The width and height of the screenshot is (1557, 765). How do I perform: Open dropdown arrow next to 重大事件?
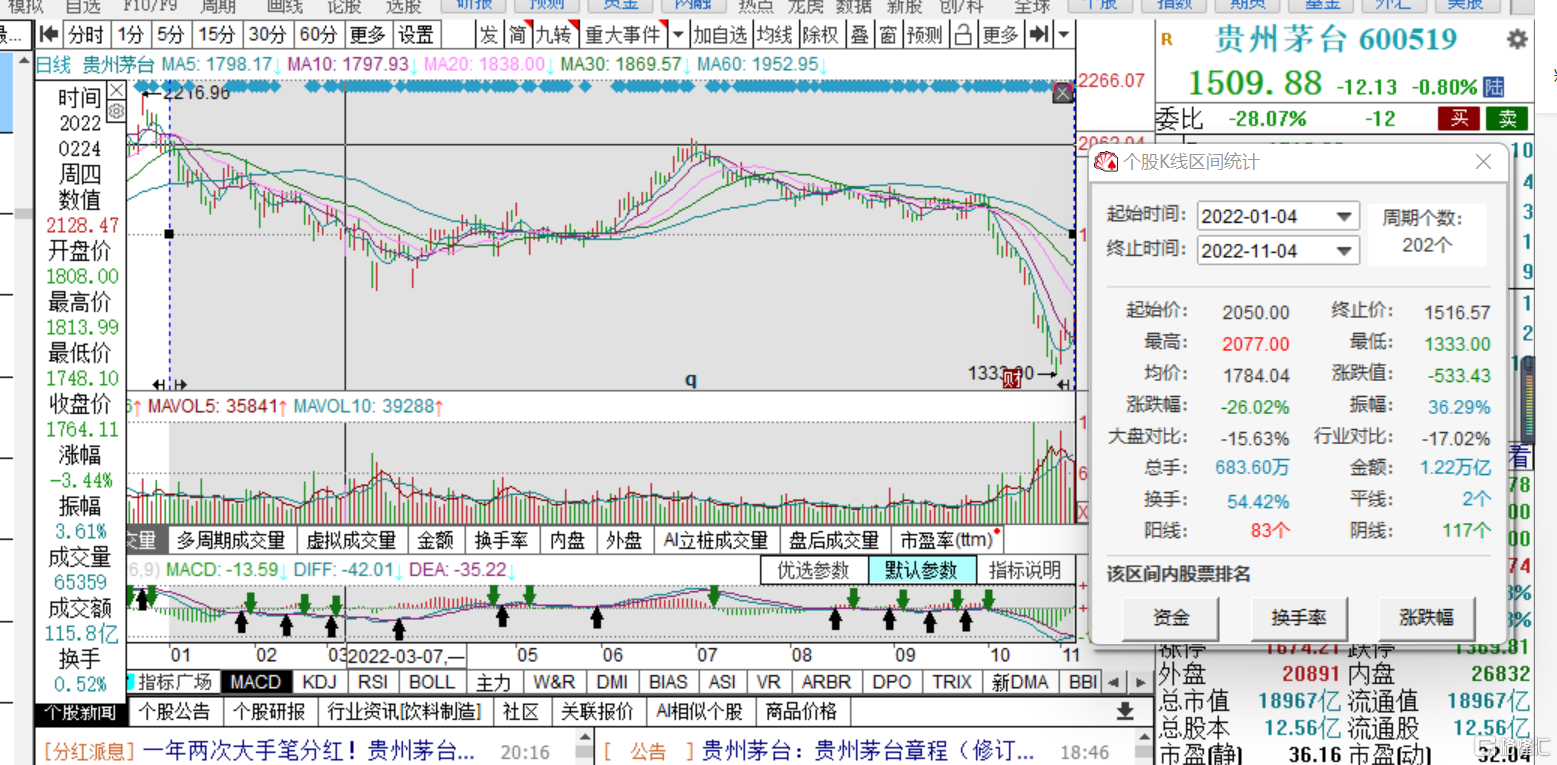[678, 35]
